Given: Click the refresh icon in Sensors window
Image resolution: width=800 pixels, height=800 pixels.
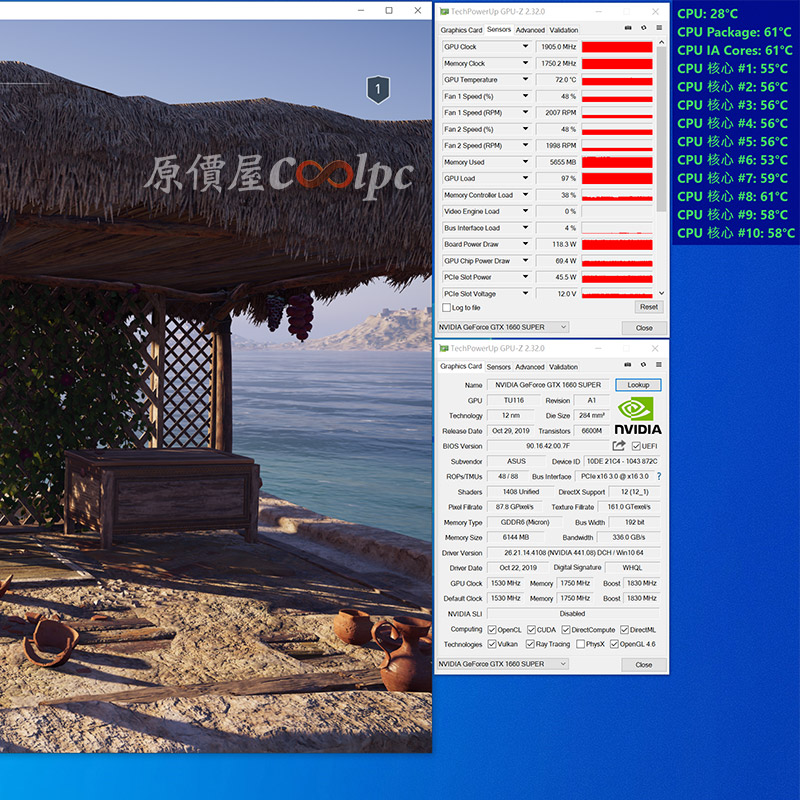Looking at the screenshot, I should (641, 30).
